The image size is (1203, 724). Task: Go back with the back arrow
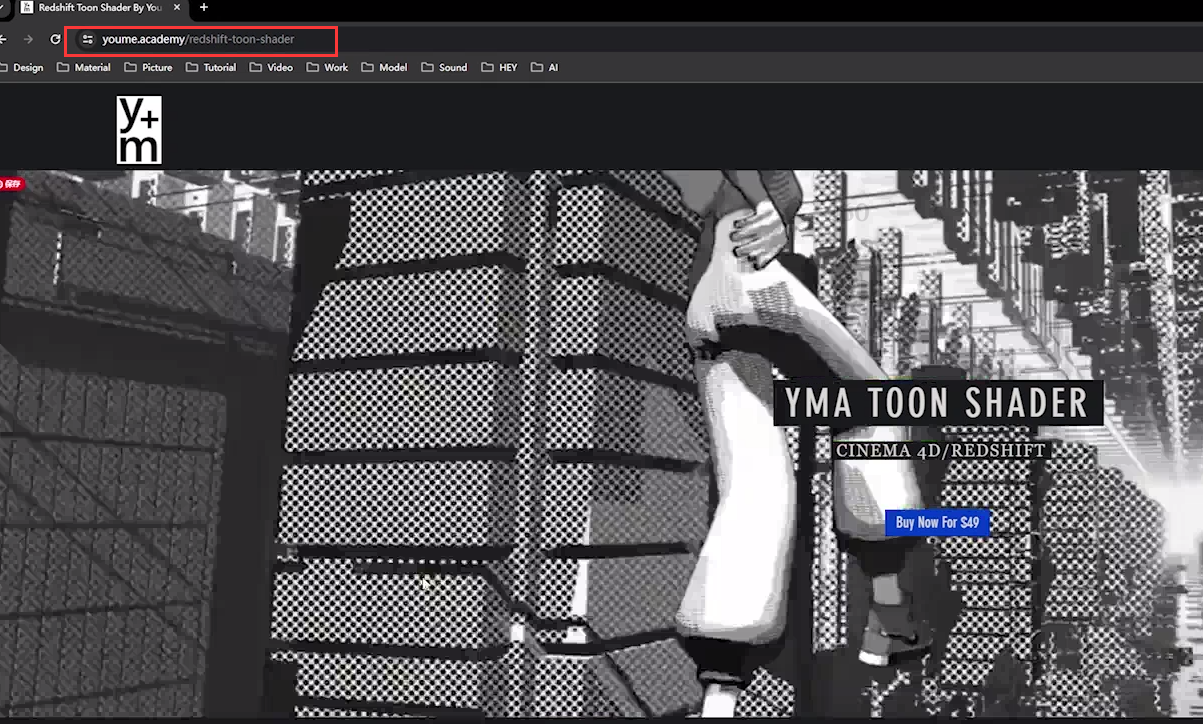click(x=4, y=39)
